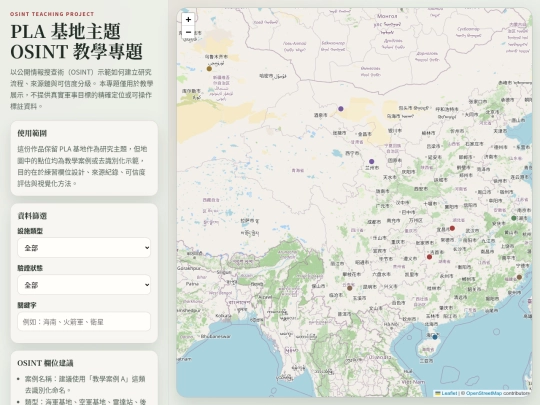This screenshot has width=540, height=405.
Task: Focus the 關鍵字 search input field
Action: (84, 322)
